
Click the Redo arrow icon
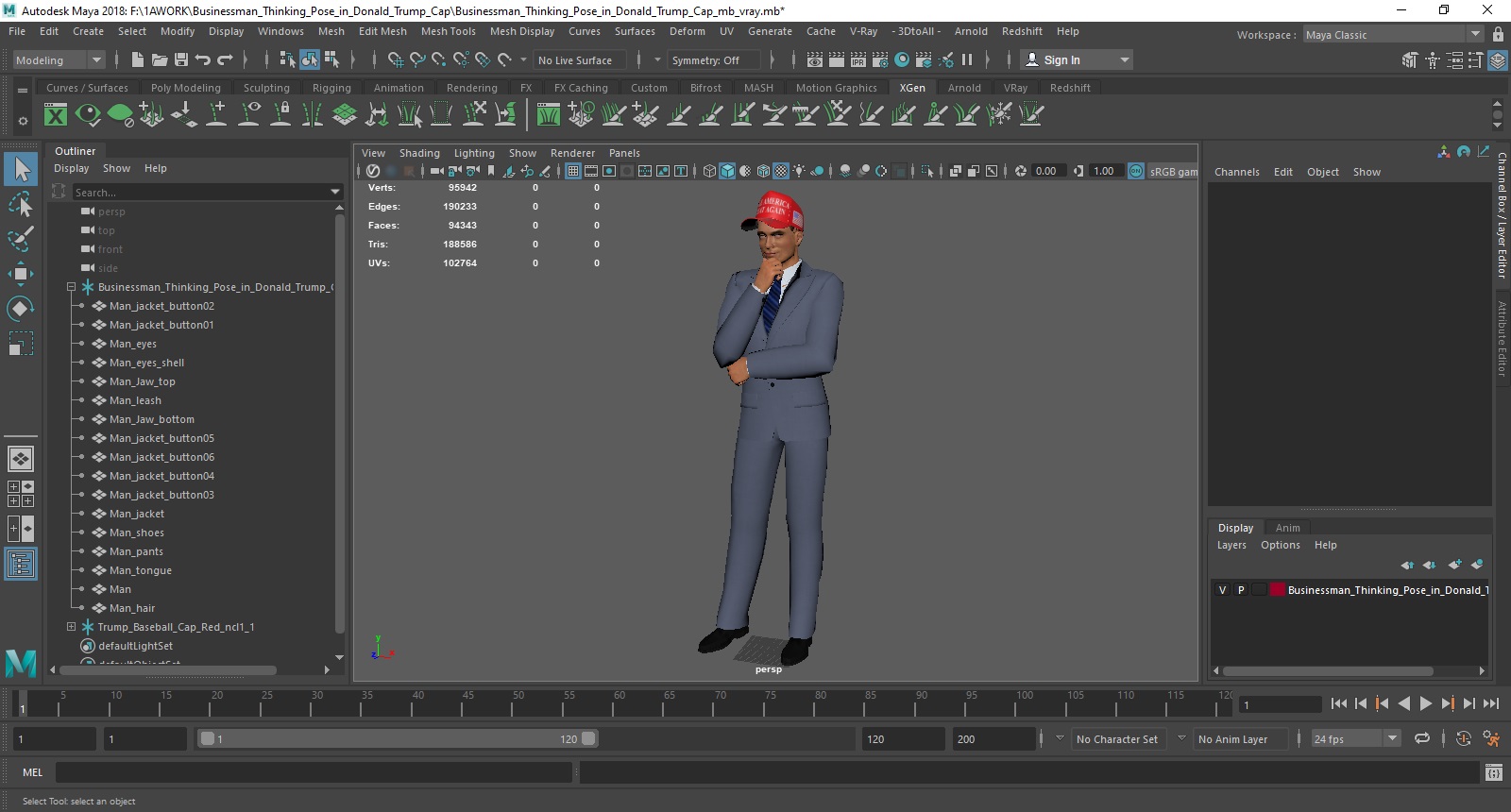coord(225,59)
